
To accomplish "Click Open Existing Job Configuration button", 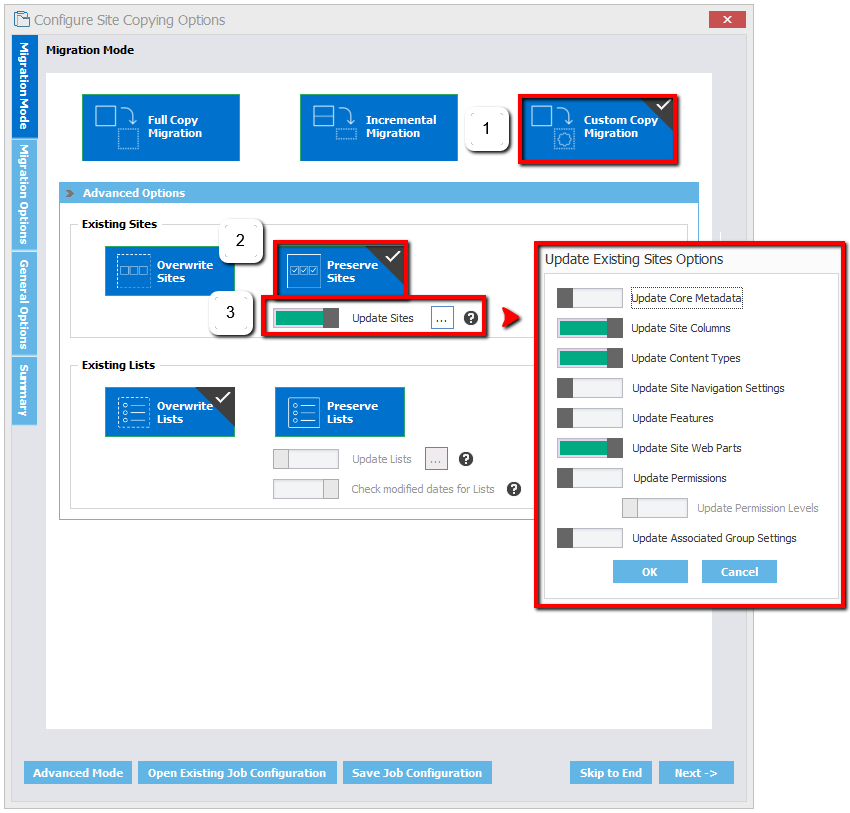I will pos(237,773).
